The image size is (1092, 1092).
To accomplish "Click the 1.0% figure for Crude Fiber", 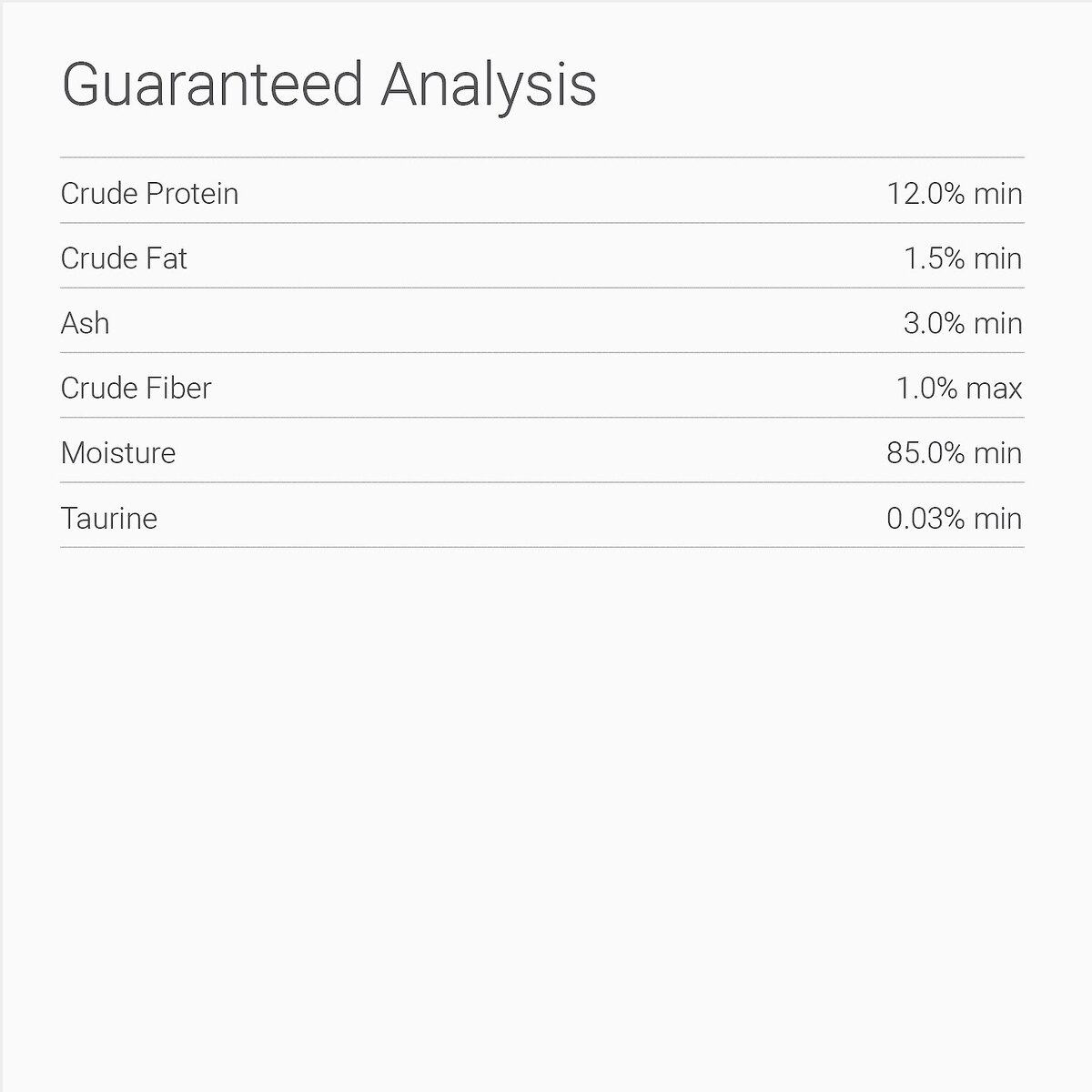I will [x=927, y=389].
